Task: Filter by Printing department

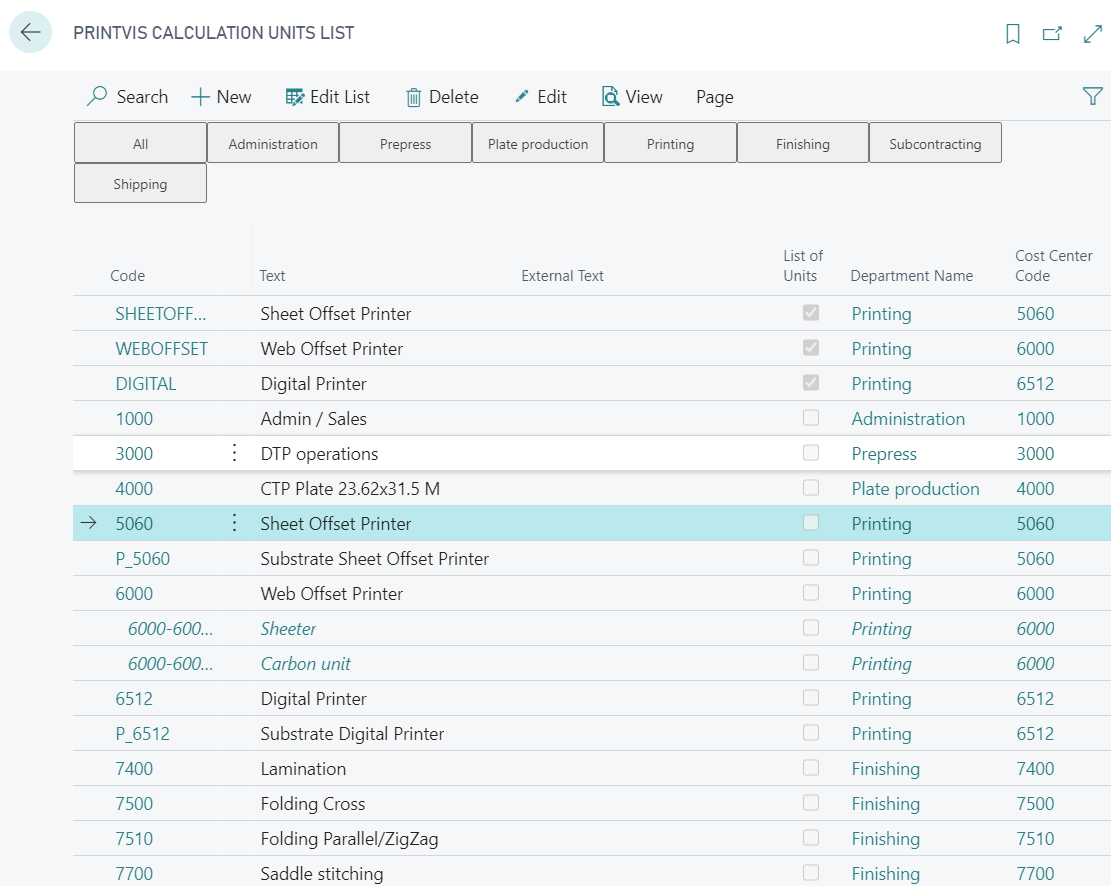Action: pos(670,143)
